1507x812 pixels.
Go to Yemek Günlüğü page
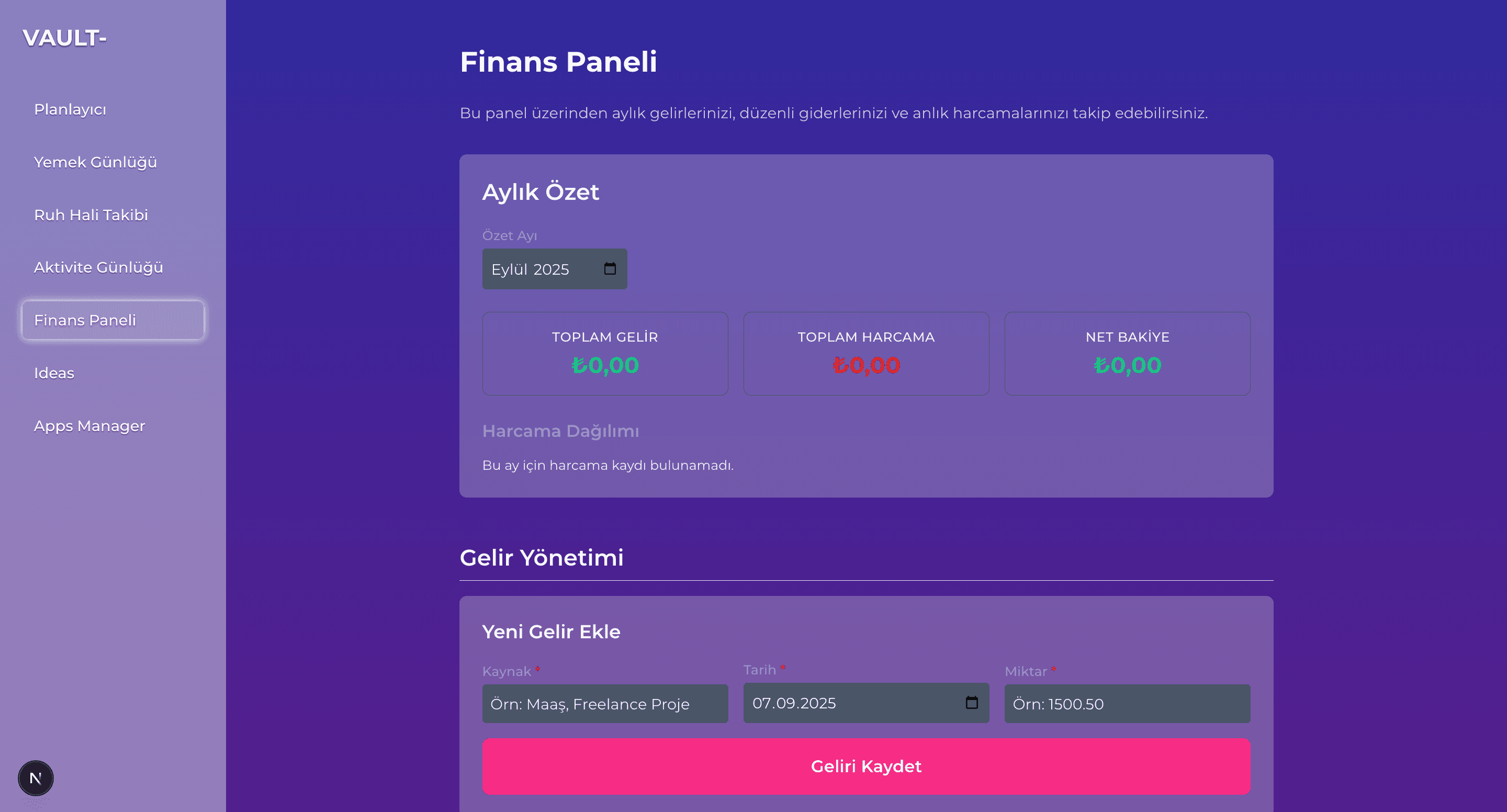pos(95,162)
